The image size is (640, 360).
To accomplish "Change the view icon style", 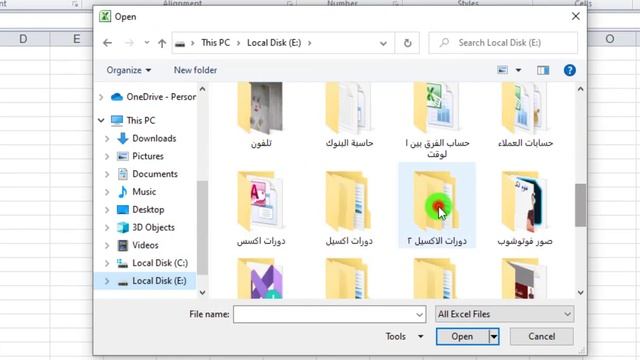I will click(x=502, y=70).
